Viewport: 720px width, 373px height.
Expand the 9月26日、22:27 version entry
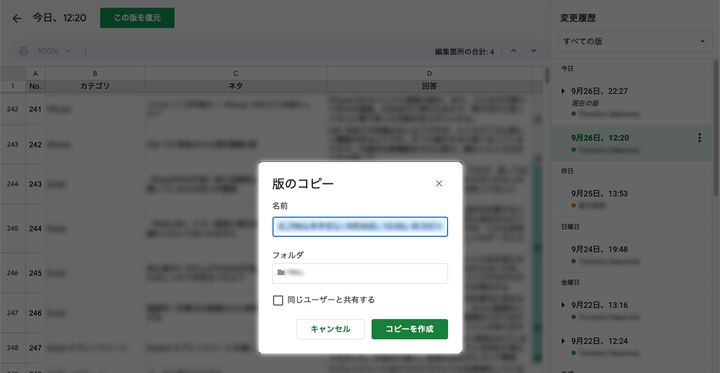(x=563, y=91)
